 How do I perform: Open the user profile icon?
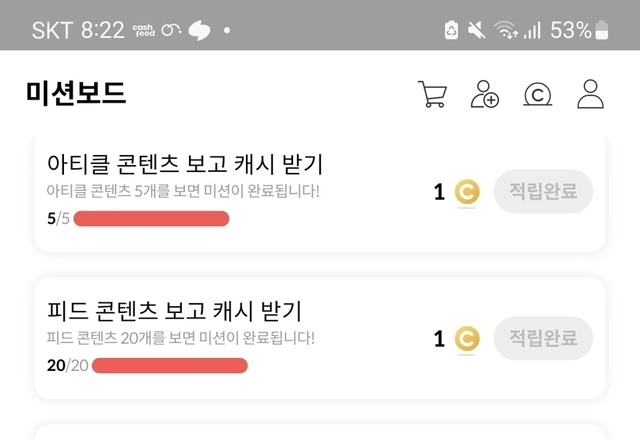[591, 94]
